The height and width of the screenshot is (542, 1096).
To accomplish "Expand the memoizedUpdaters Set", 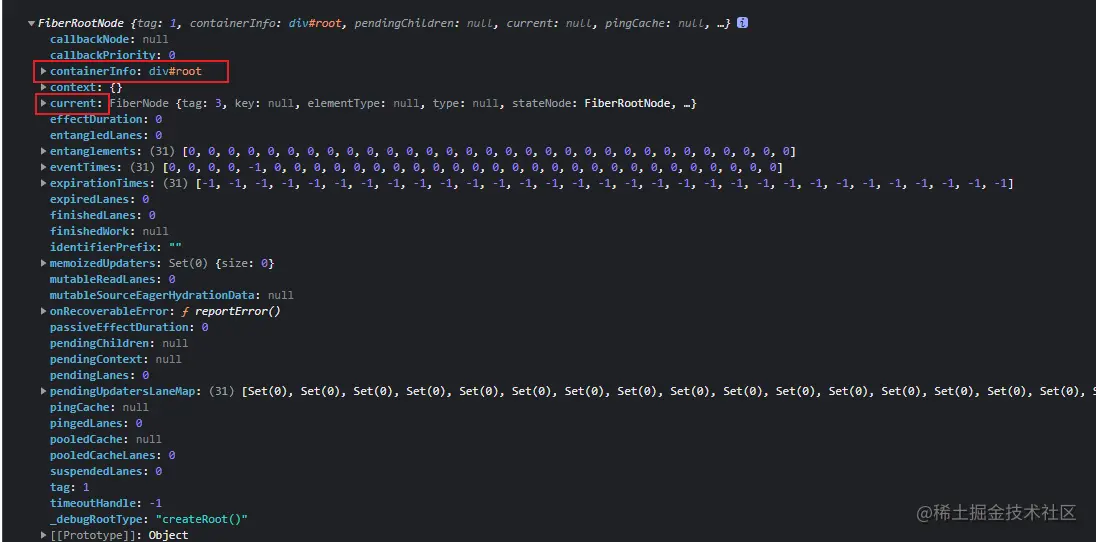I will coord(44,263).
